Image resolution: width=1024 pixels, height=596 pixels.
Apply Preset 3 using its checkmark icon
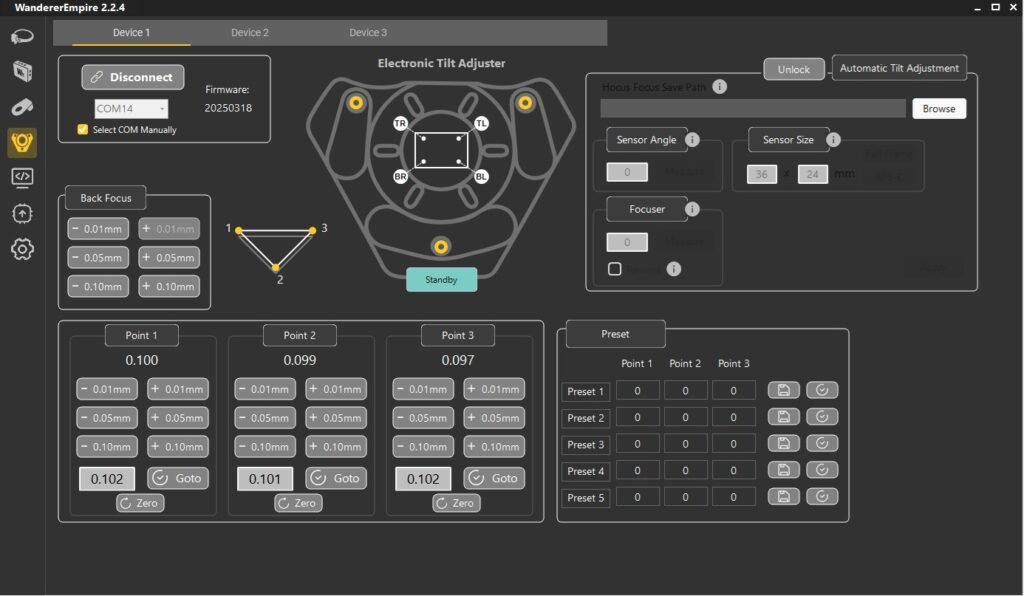click(822, 443)
